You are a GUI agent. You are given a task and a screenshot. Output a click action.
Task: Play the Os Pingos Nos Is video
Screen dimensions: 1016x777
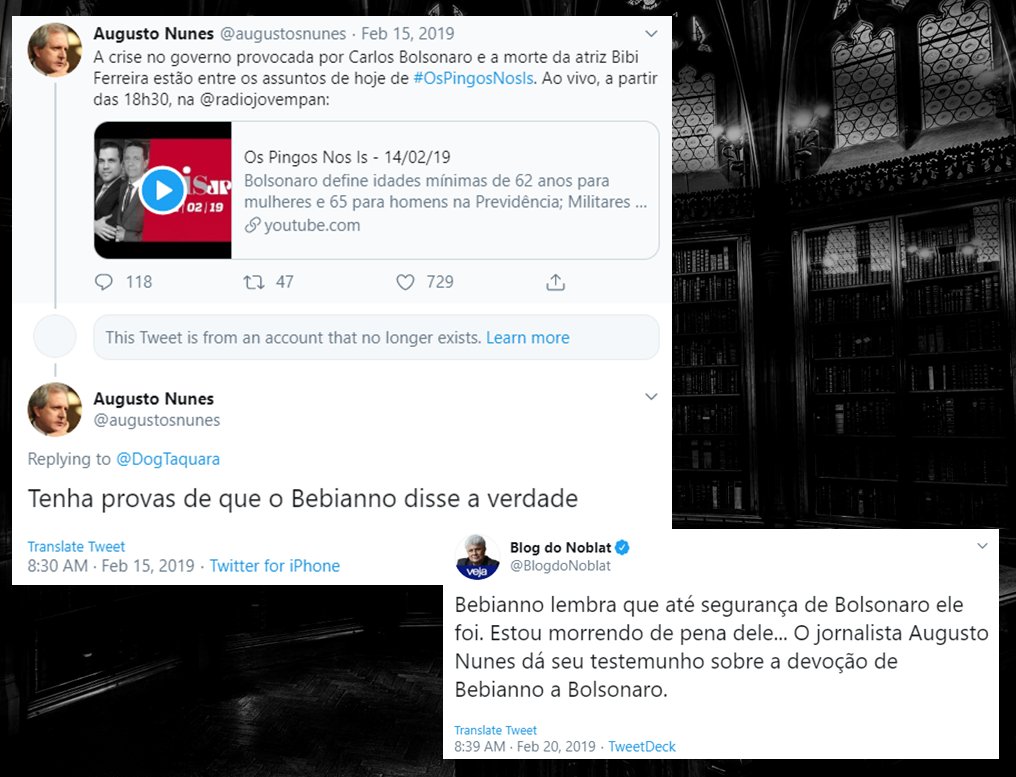[x=162, y=190]
